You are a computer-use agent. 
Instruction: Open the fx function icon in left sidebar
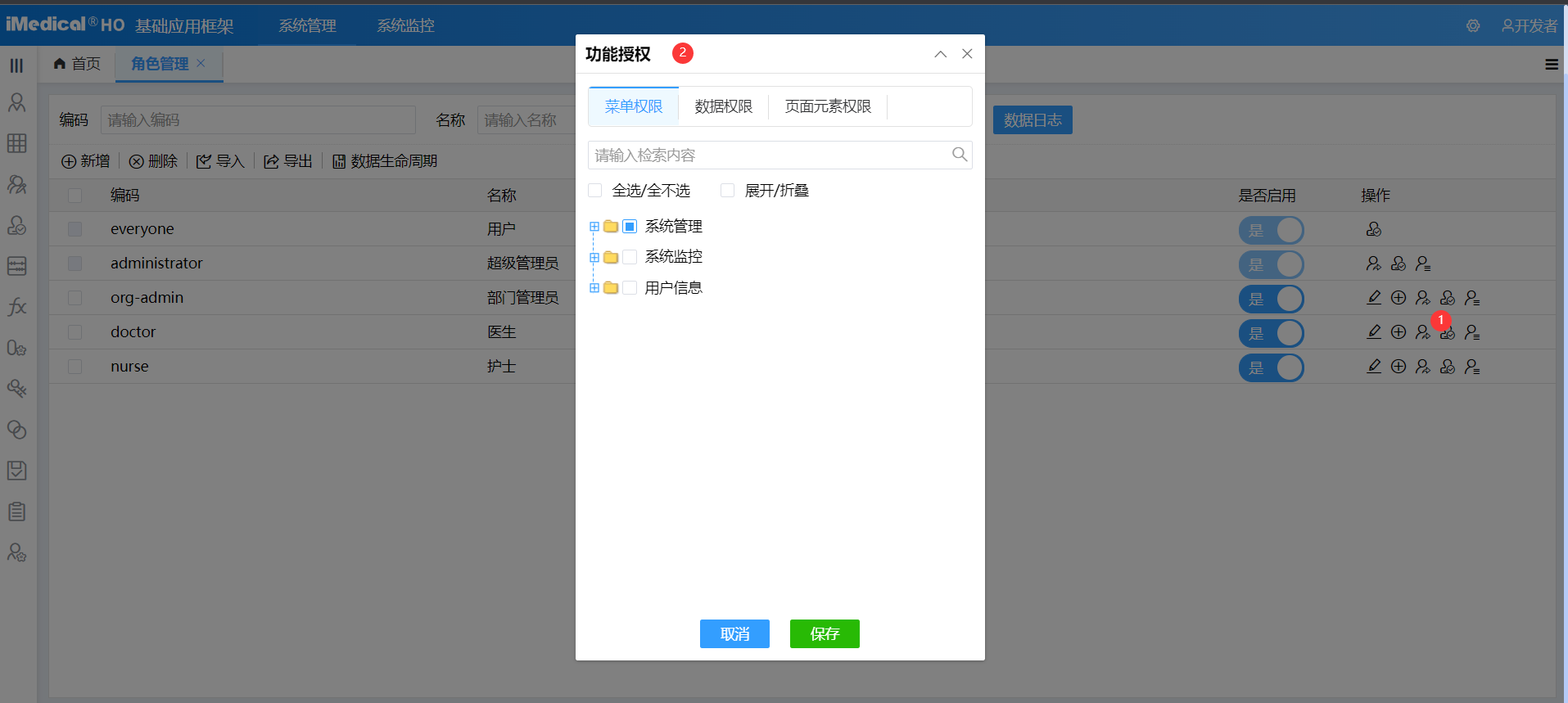coord(16,307)
